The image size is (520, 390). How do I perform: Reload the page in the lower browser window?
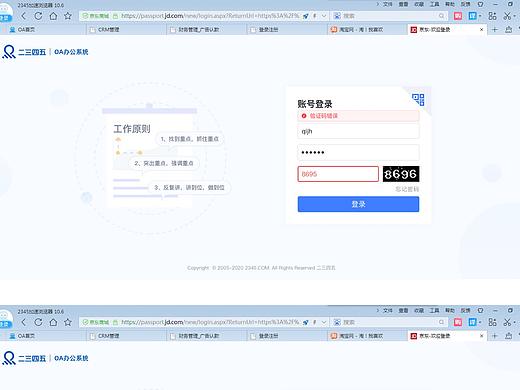[38, 322]
